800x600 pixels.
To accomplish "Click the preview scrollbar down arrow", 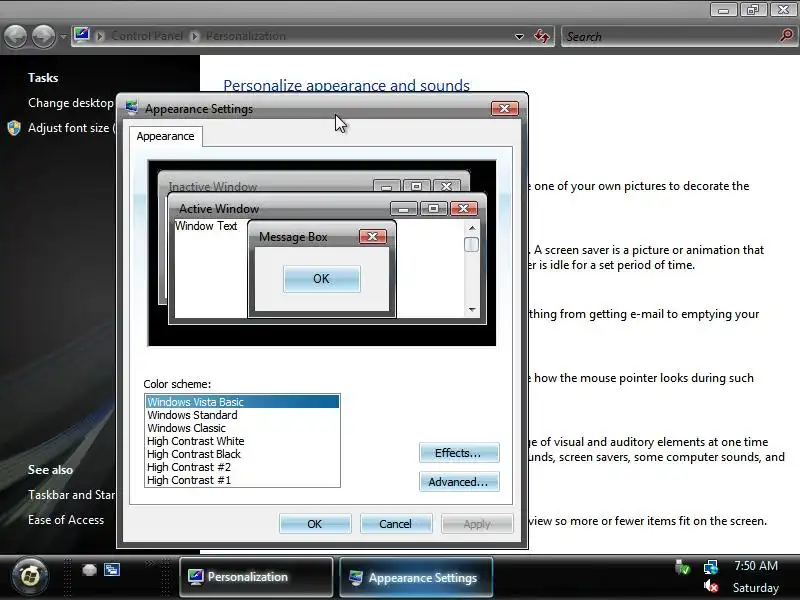I will click(x=472, y=309).
